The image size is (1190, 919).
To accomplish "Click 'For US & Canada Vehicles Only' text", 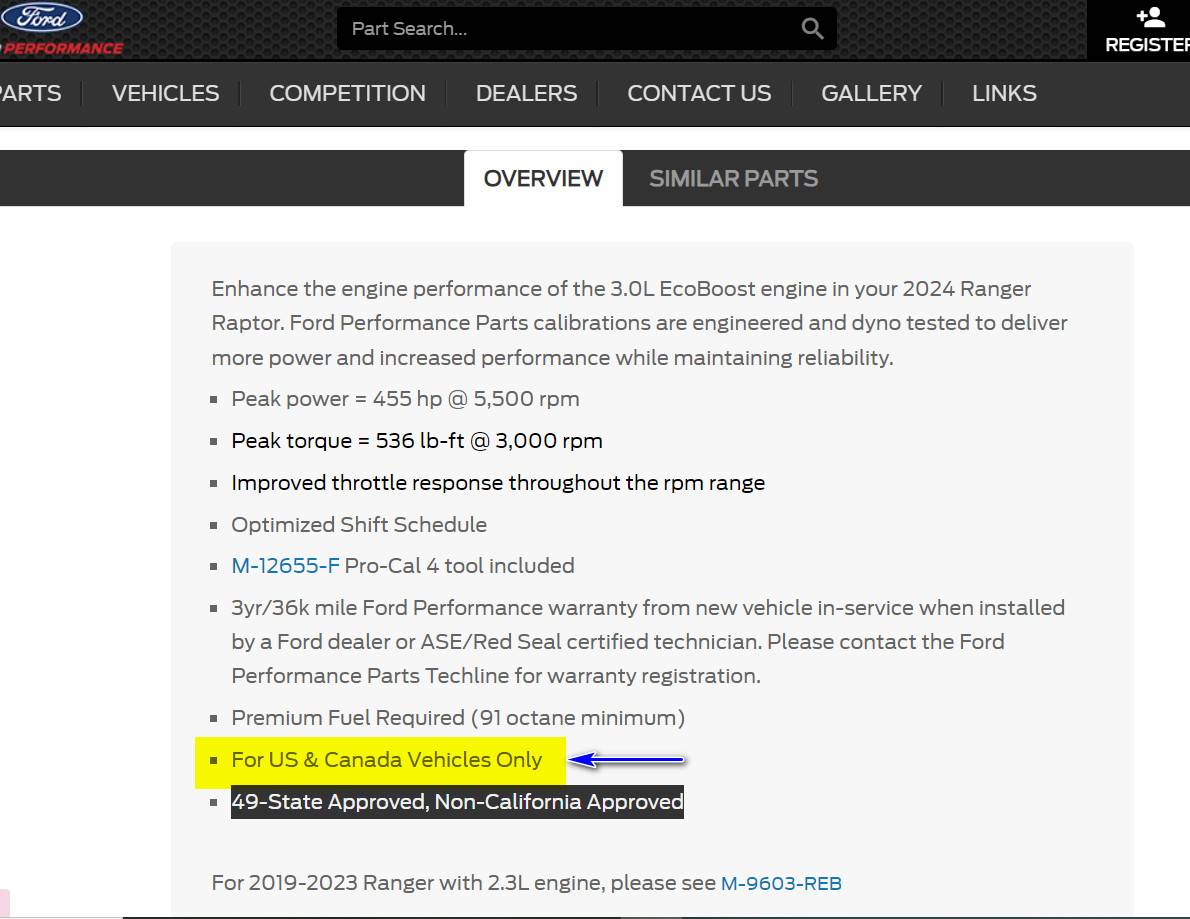I will tap(386, 760).
